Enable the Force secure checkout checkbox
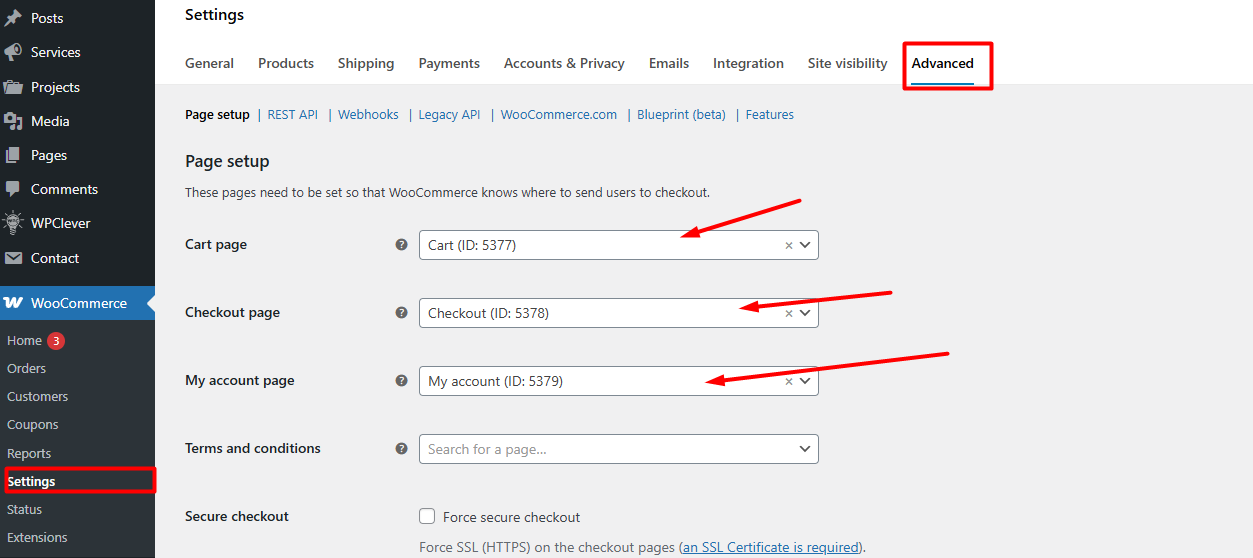1253x558 pixels. pos(427,517)
